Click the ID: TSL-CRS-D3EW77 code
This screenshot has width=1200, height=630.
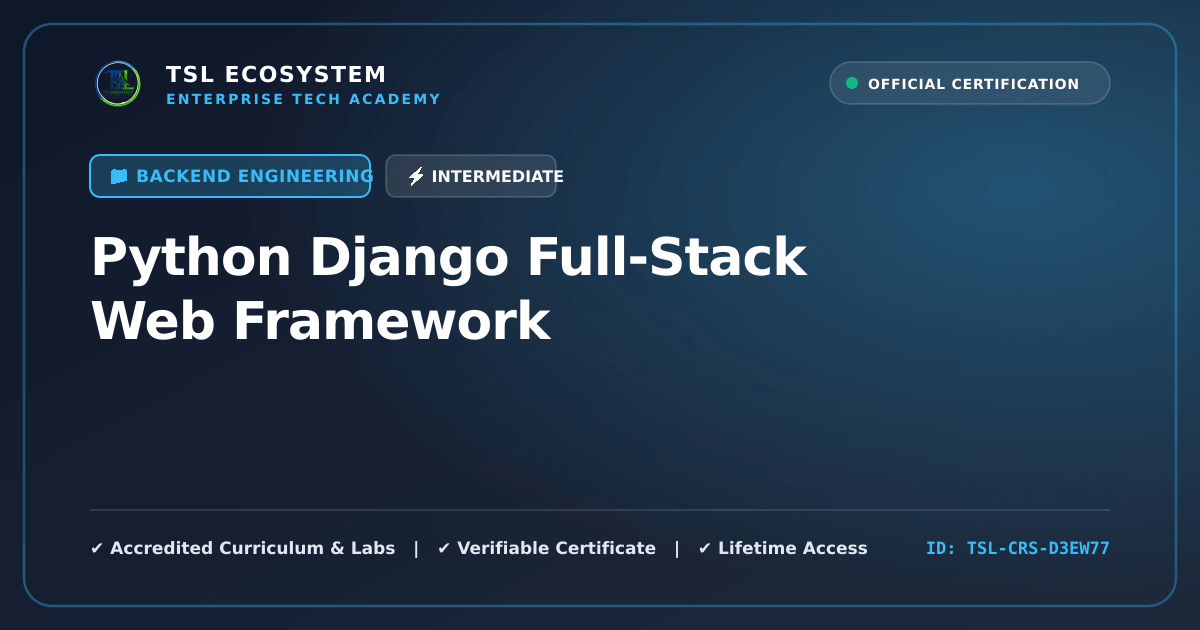click(1018, 548)
